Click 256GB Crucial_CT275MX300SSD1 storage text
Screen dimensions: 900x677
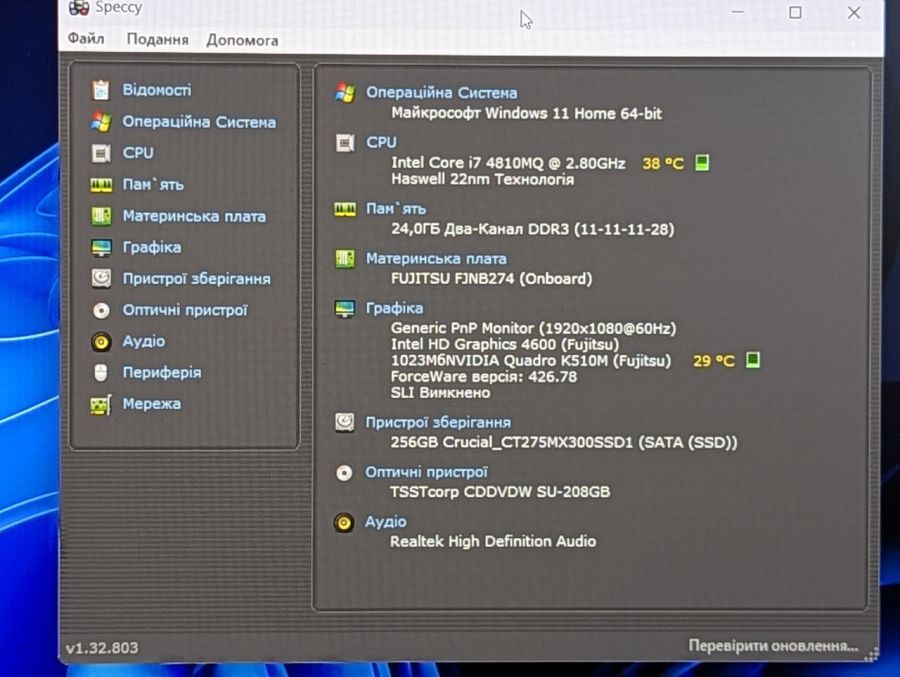point(564,442)
